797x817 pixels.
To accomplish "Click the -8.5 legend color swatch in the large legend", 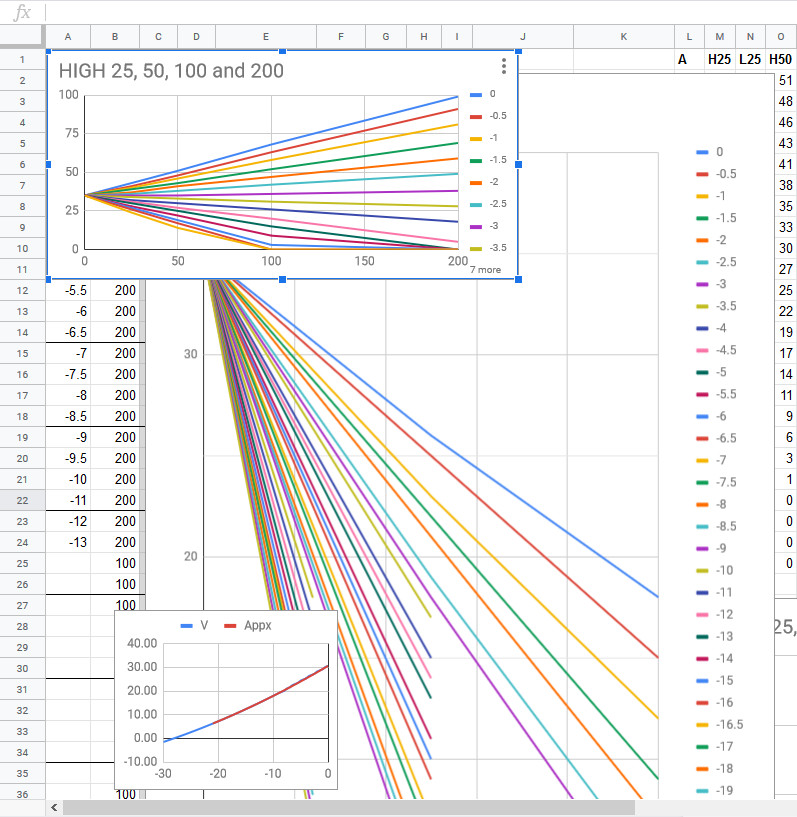I will coord(702,527).
